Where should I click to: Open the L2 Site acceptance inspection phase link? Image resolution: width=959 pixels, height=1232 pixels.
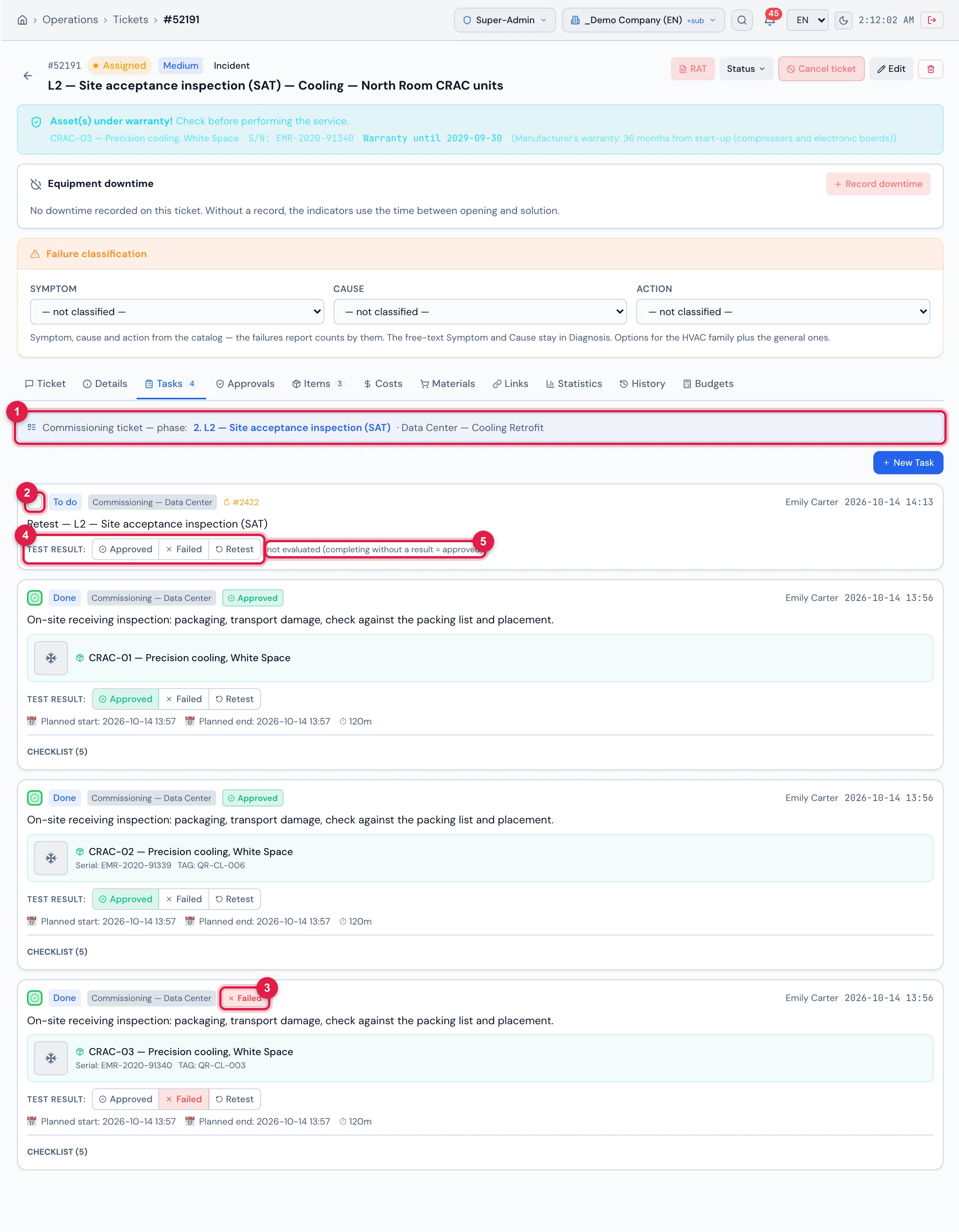point(292,428)
